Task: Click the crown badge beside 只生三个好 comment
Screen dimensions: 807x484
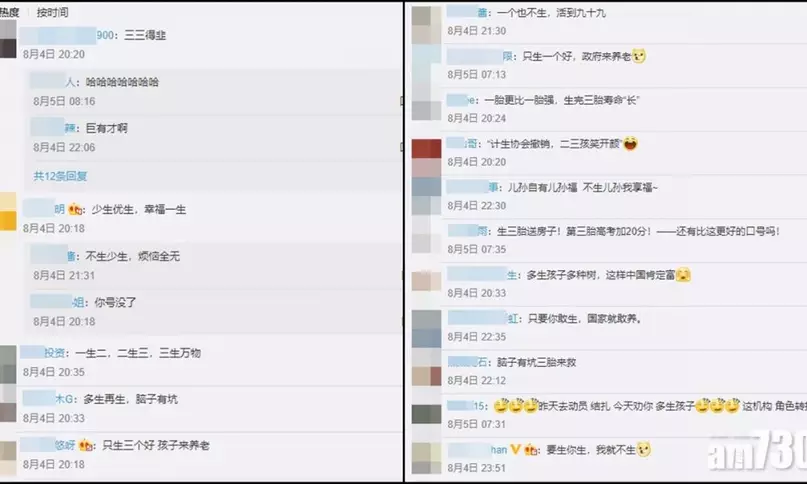Action: 86,445
